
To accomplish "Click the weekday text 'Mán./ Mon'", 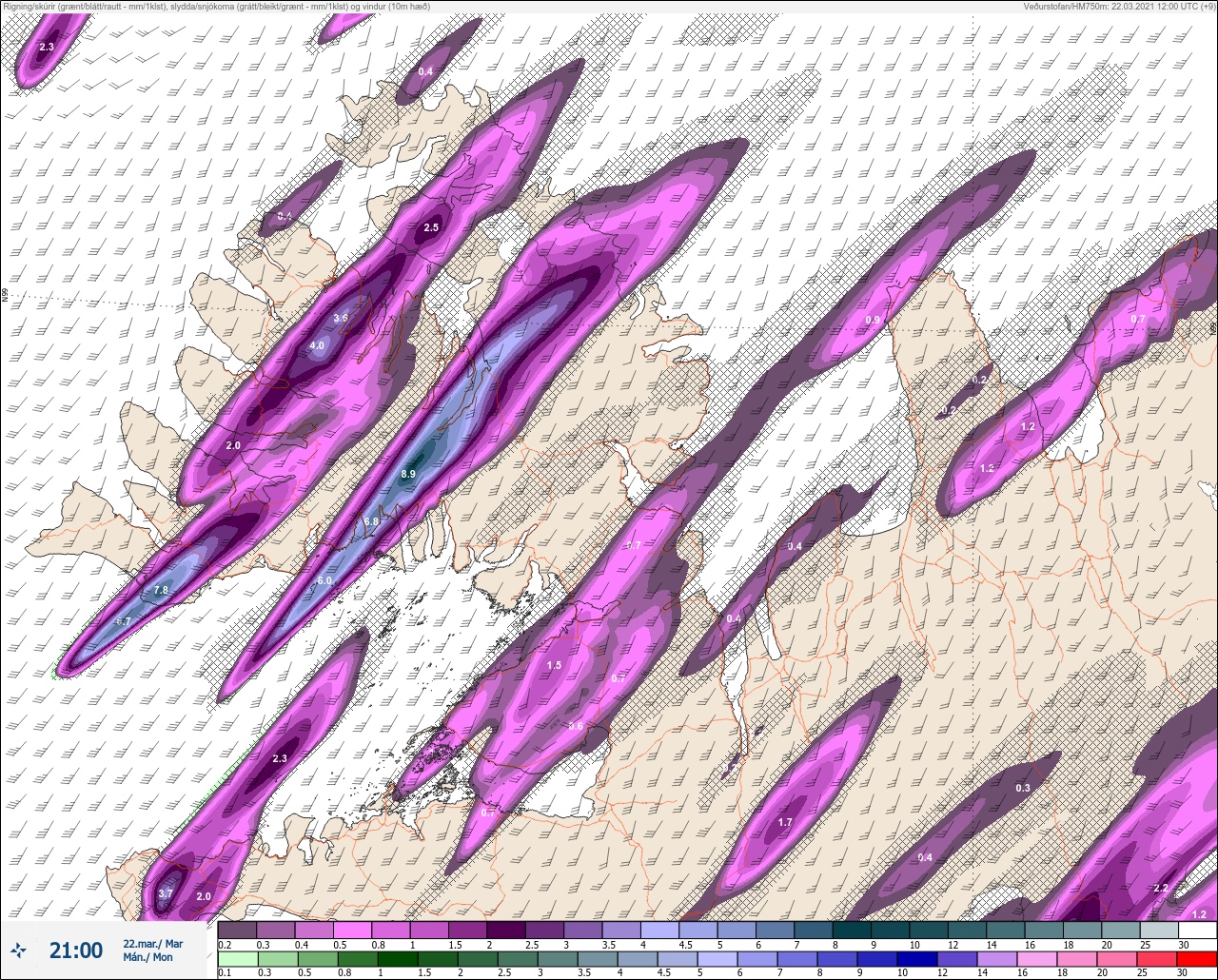I will coord(147,957).
